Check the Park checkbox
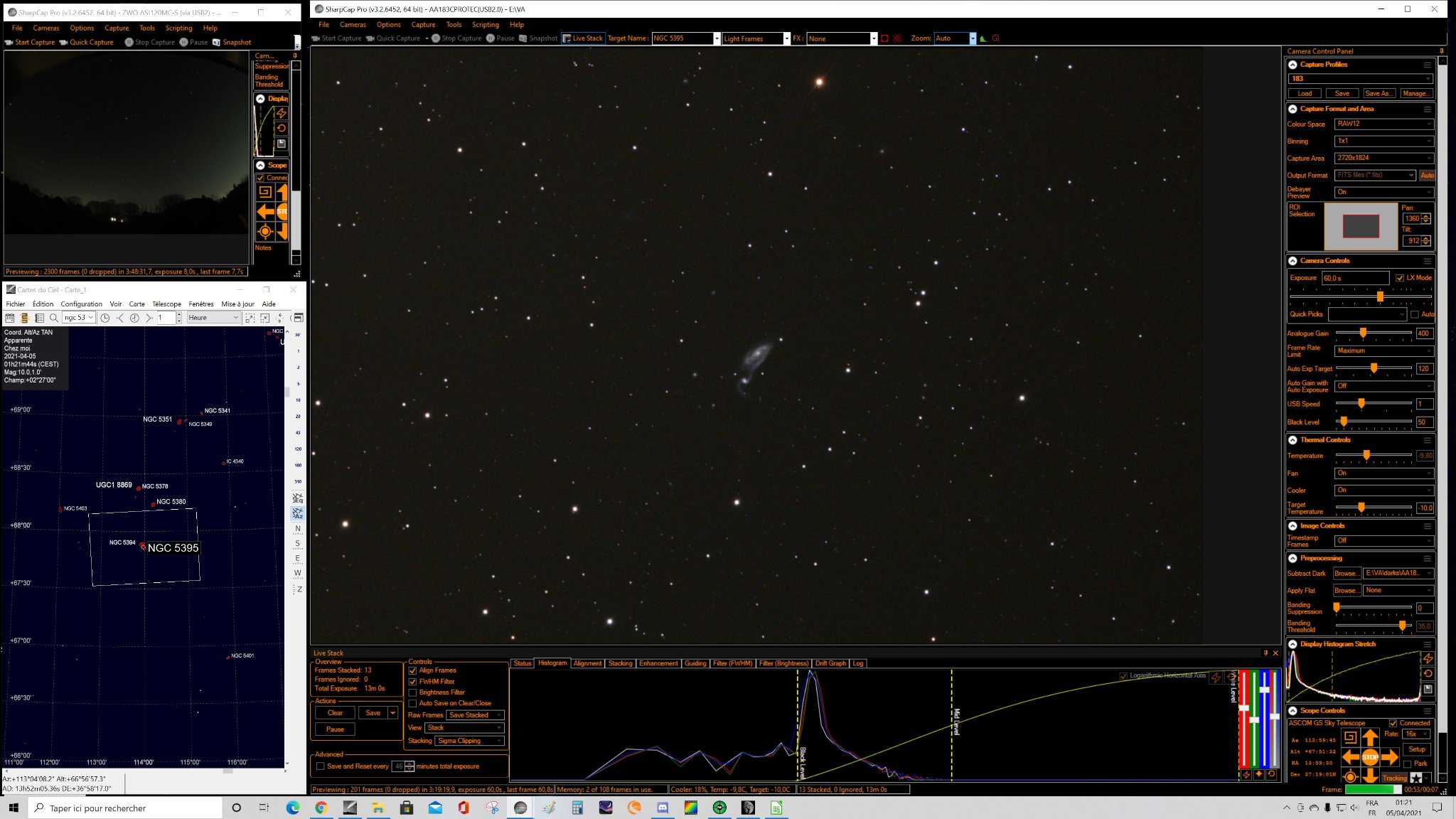The height and width of the screenshot is (819, 1456). click(1407, 764)
